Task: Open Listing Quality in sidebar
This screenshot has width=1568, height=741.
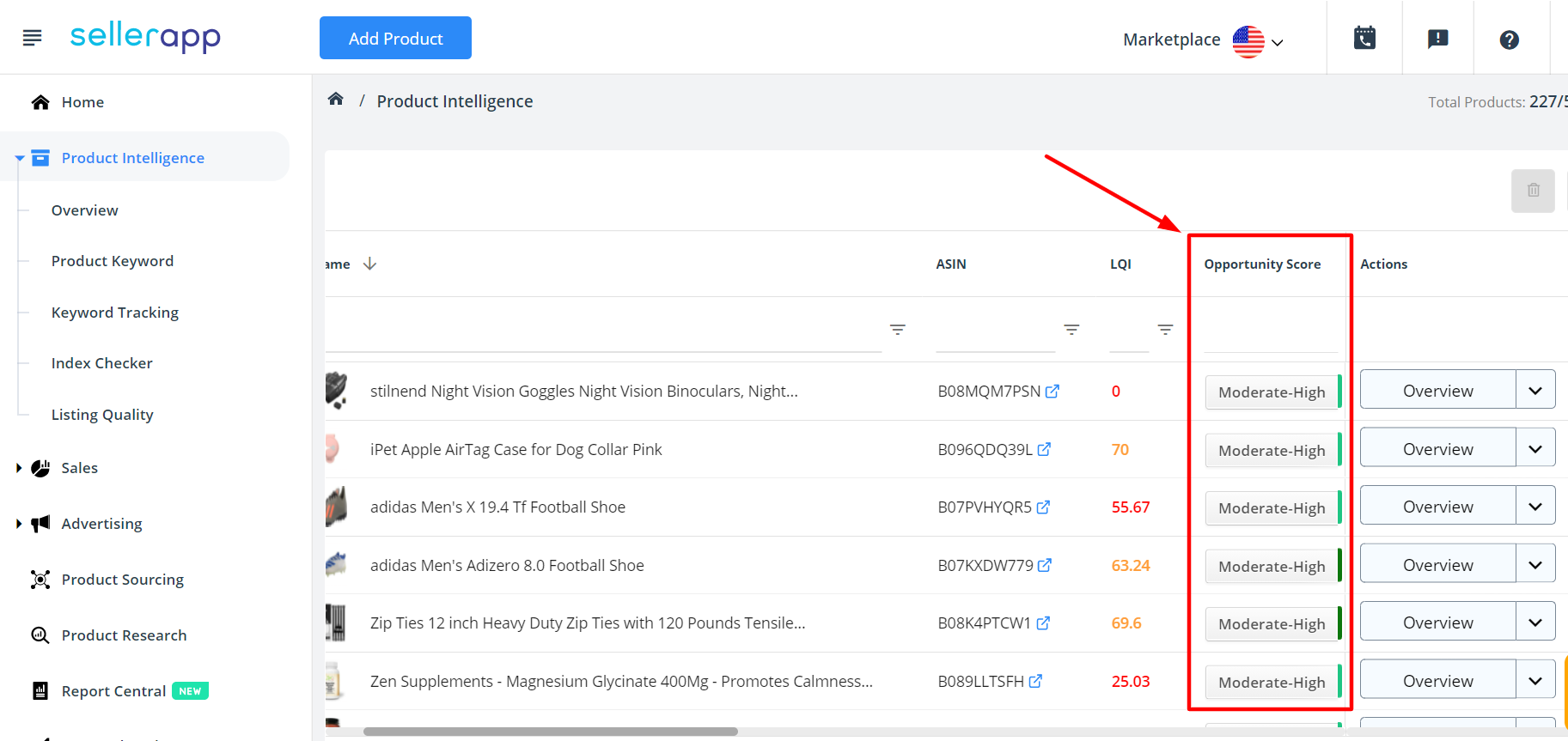Action: (101, 415)
